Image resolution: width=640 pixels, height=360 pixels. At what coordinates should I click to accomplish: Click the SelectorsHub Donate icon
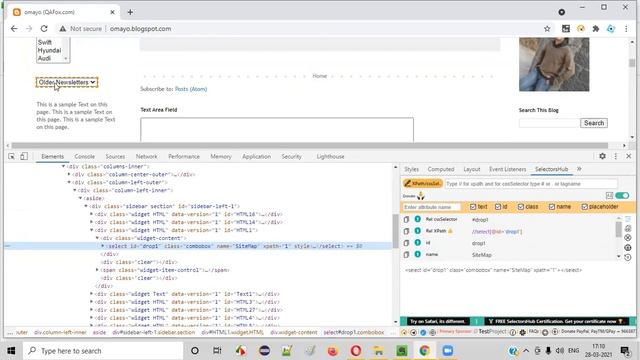[x=421, y=196]
